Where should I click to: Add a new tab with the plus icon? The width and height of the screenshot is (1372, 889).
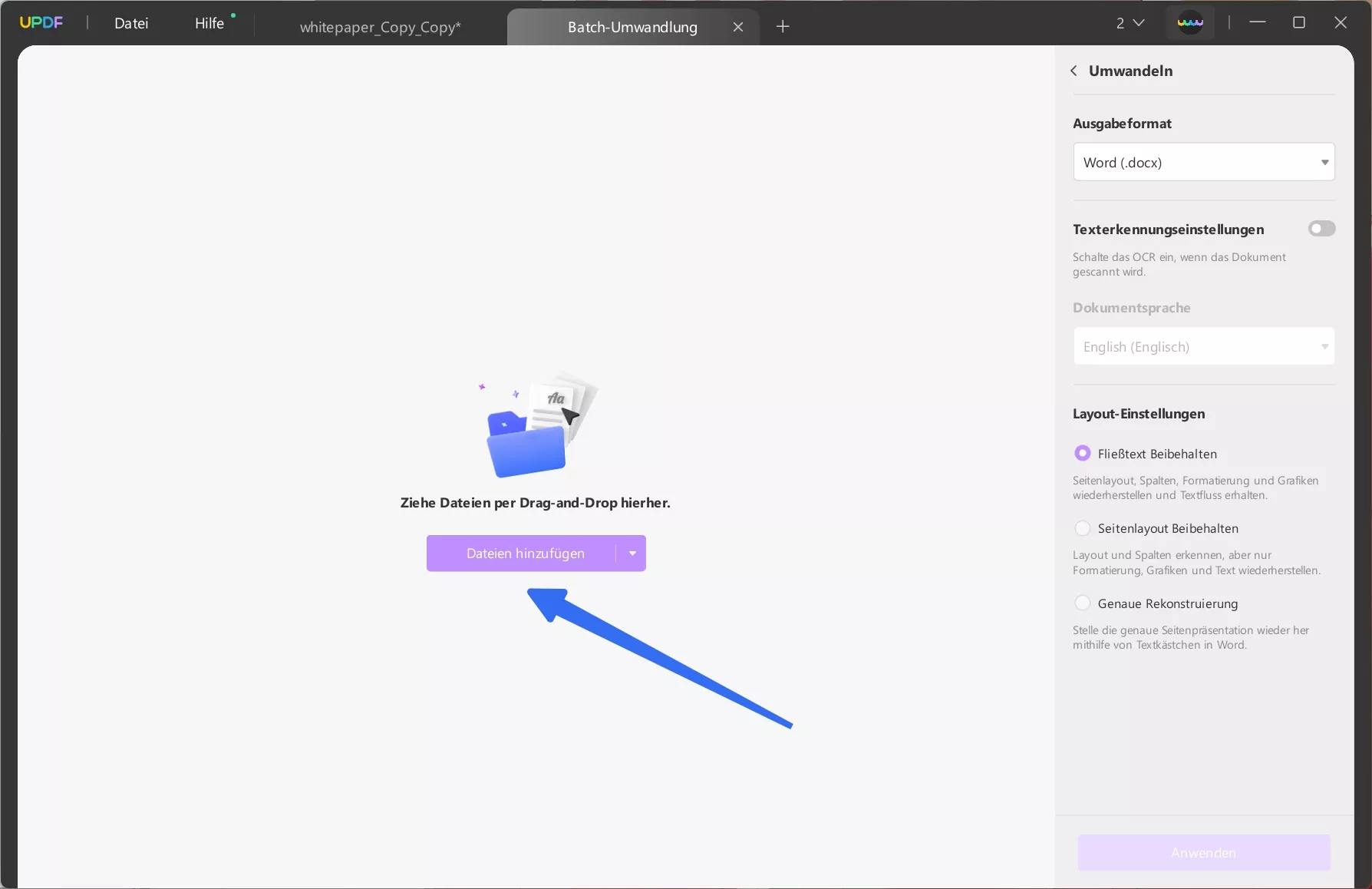(x=783, y=27)
